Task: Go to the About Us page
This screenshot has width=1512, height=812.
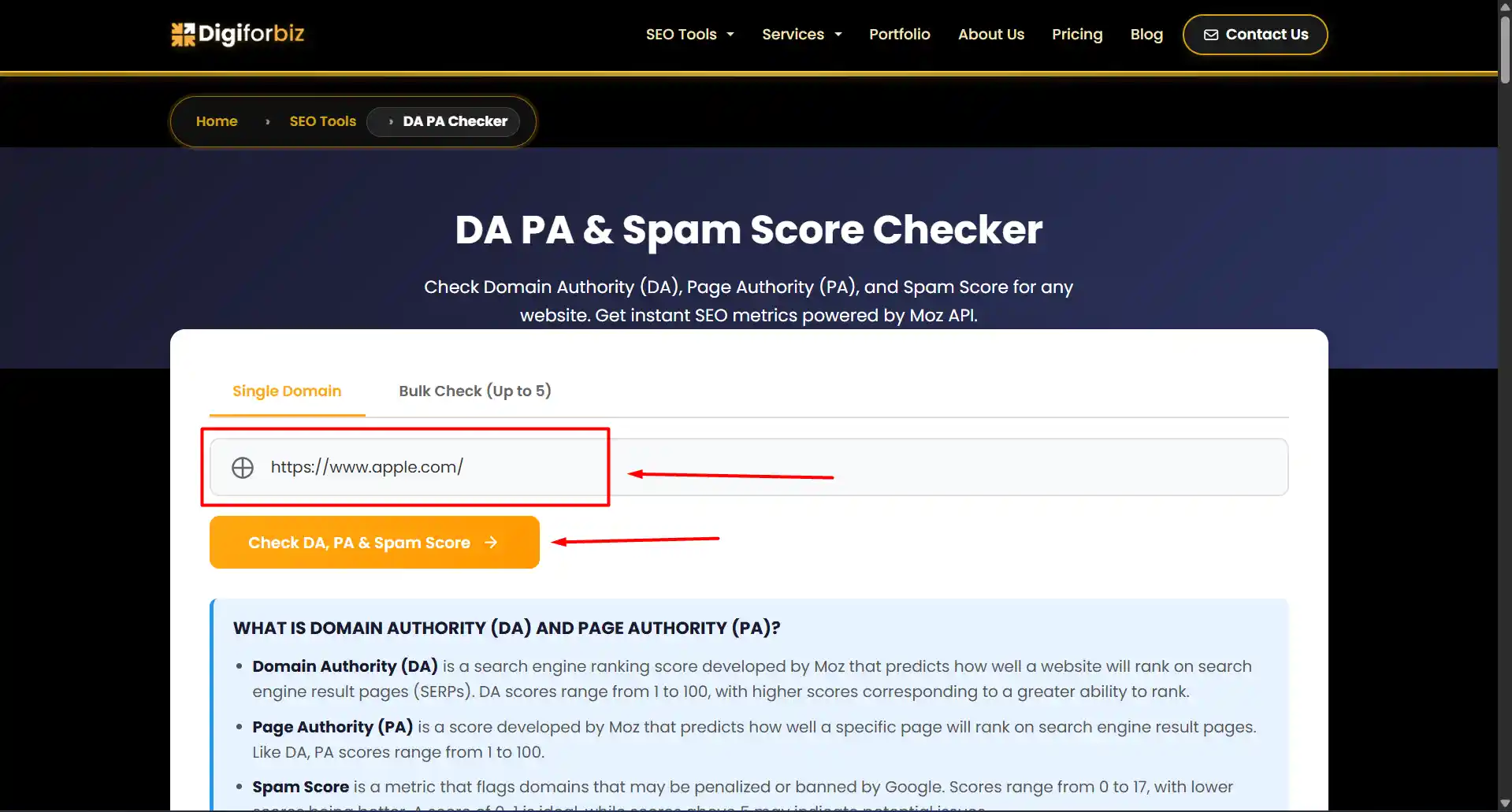Action: click(x=990, y=35)
